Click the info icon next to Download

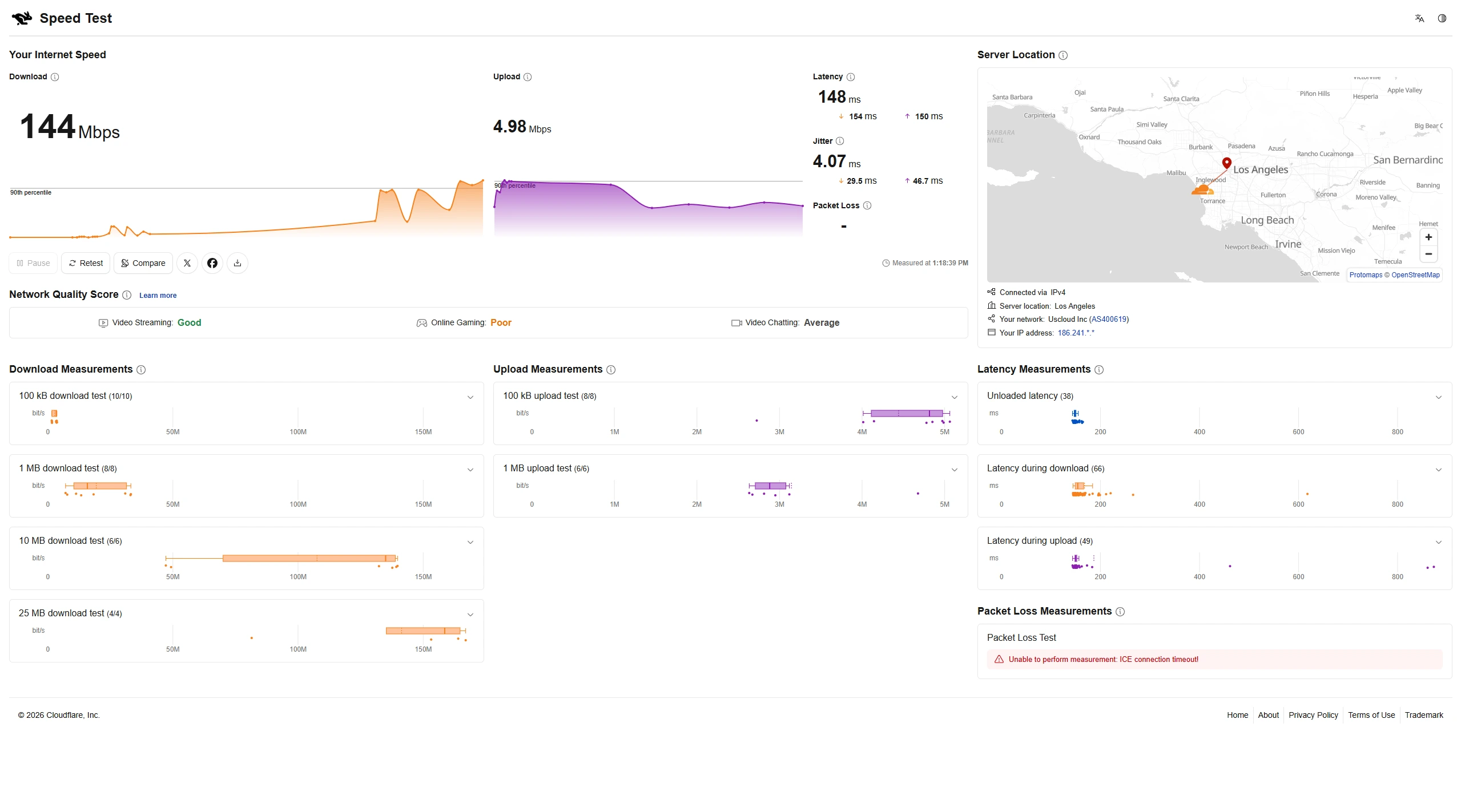[55, 77]
